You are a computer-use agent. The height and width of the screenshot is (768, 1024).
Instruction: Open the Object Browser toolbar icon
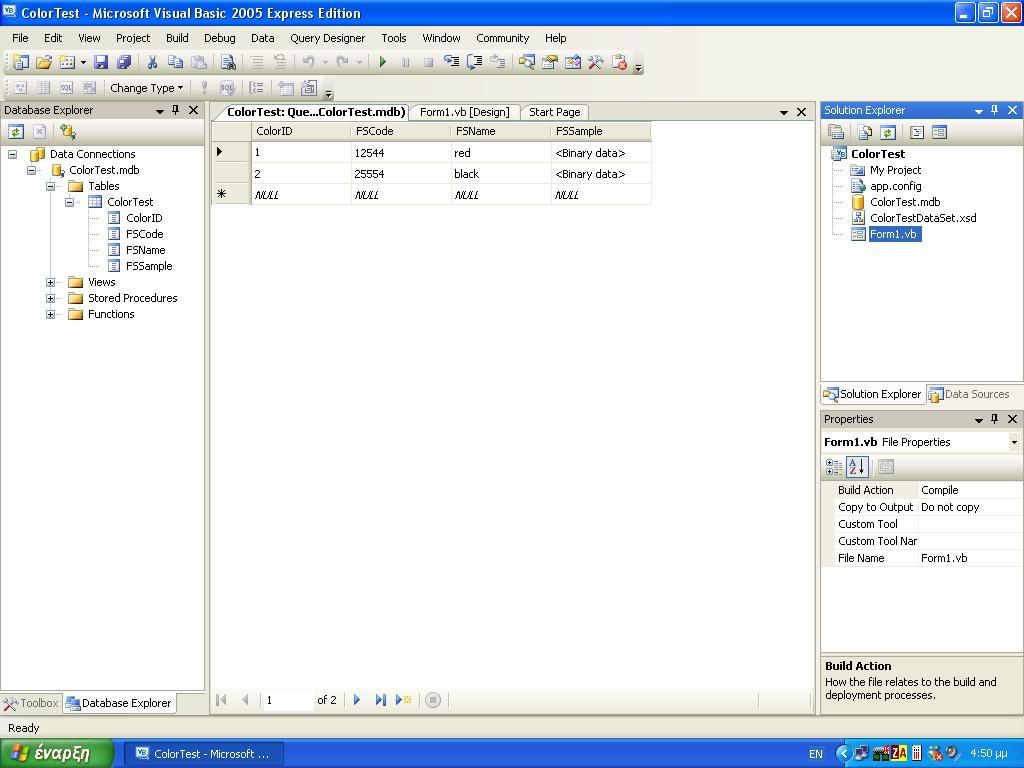(573, 62)
